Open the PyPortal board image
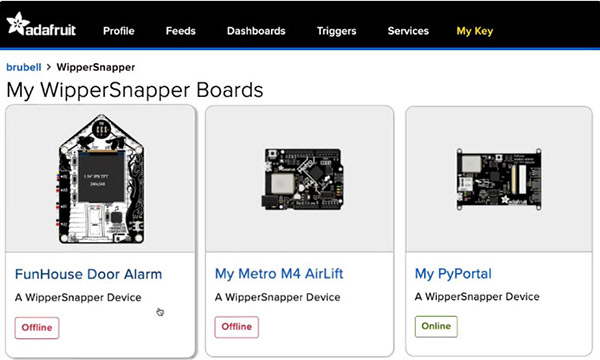Image resolution: width=600 pixels, height=360 pixels. point(499,179)
